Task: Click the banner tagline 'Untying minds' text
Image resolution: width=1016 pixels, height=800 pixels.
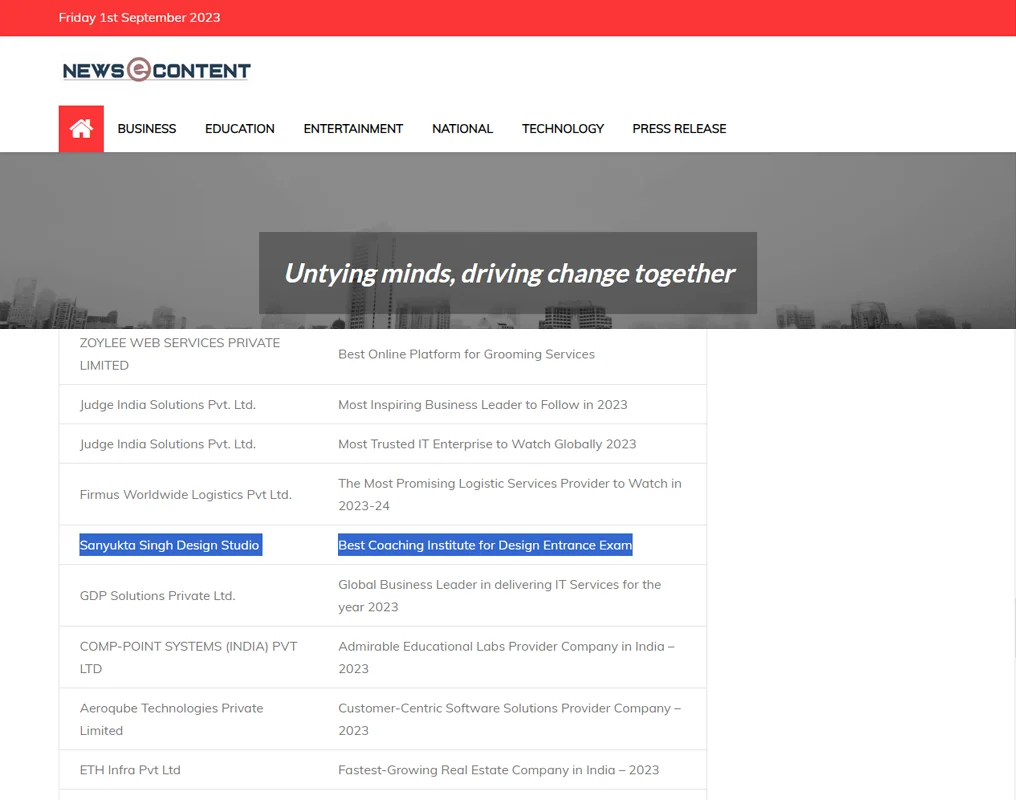Action: tap(508, 273)
